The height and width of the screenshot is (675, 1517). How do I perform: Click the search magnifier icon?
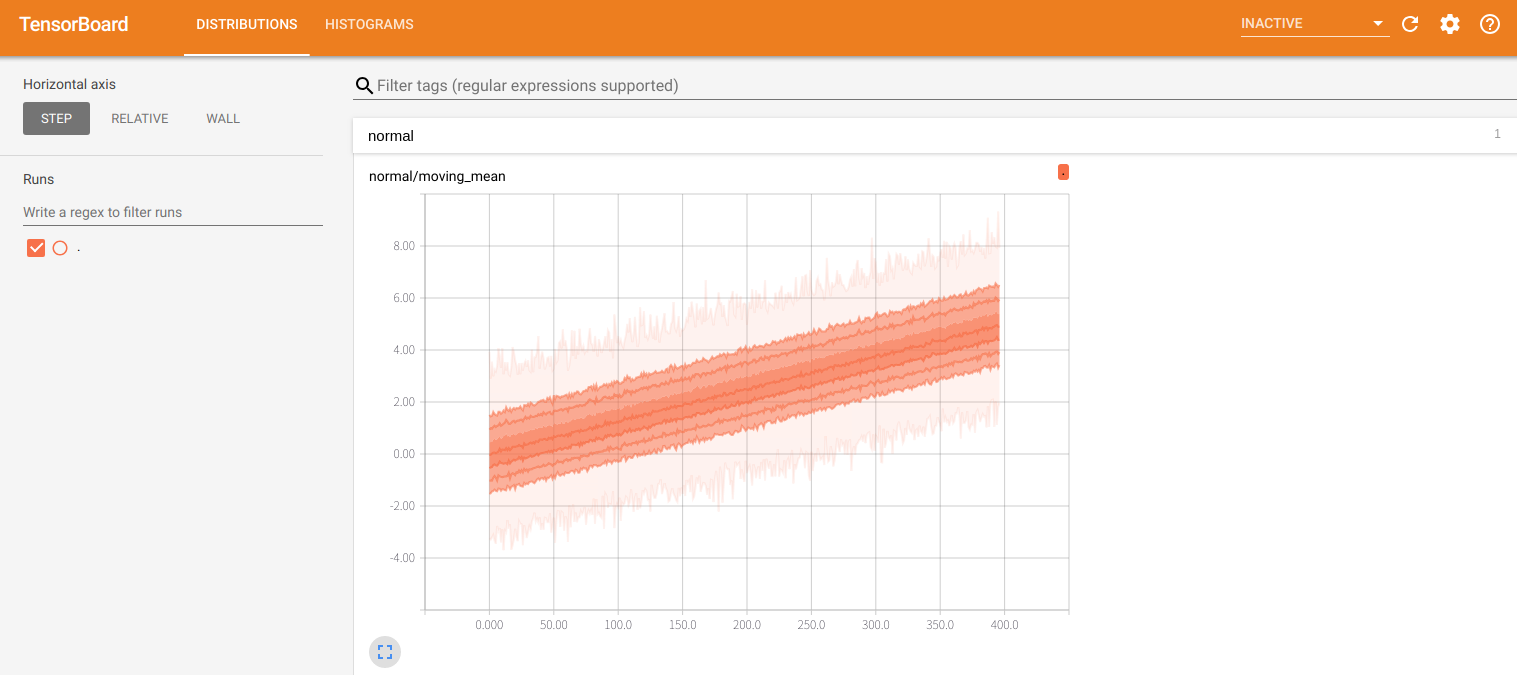[x=364, y=86]
